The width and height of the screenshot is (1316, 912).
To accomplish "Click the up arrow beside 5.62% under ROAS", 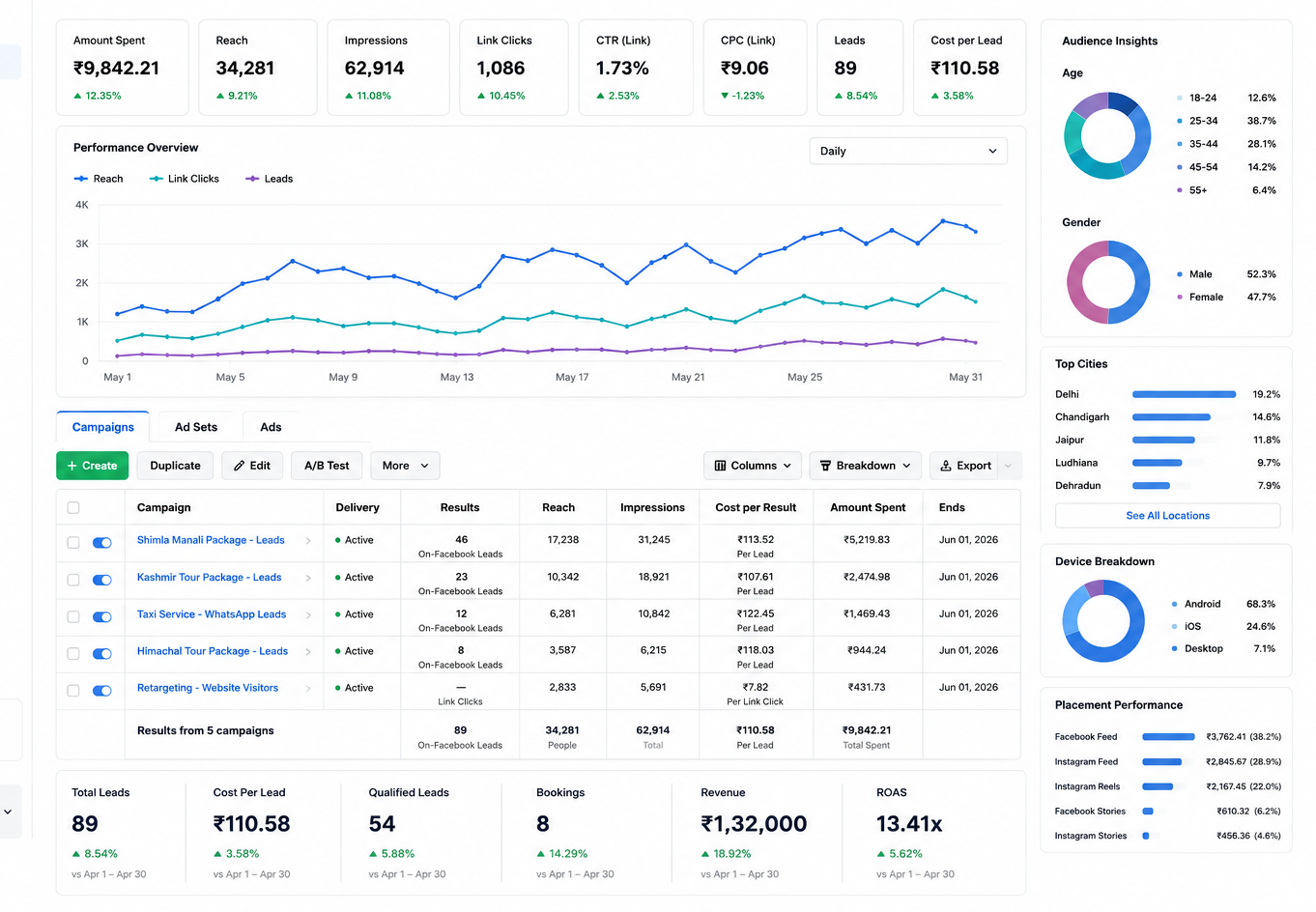I will tap(881, 854).
